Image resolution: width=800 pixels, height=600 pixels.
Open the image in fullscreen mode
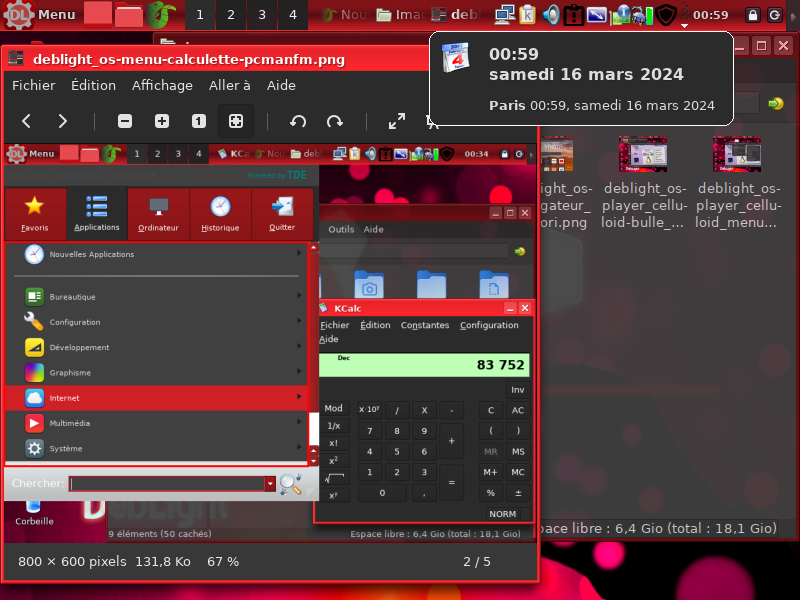click(397, 121)
